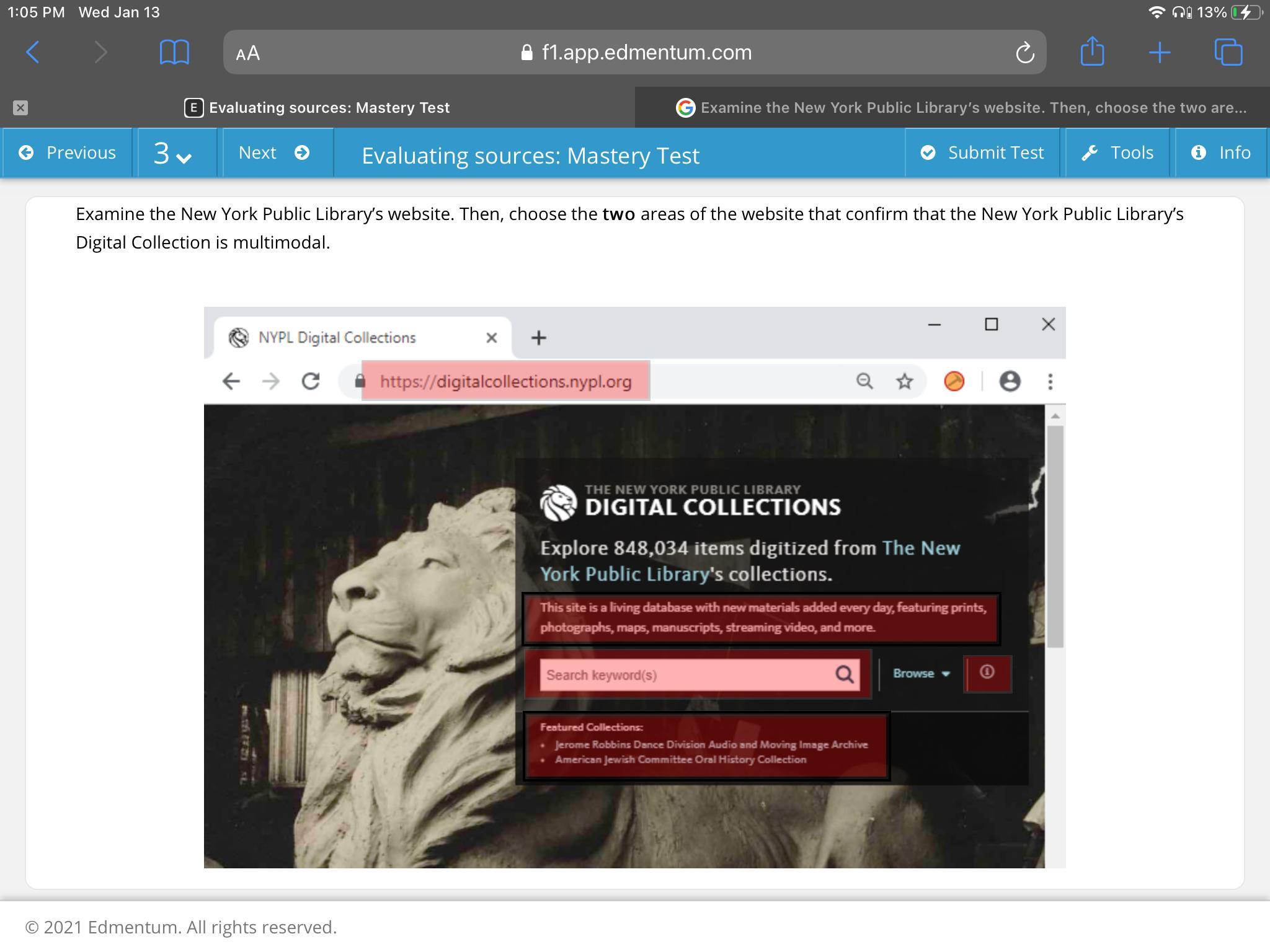The height and width of the screenshot is (952, 1270).
Task: Open the Info panel
Action: click(x=1220, y=153)
